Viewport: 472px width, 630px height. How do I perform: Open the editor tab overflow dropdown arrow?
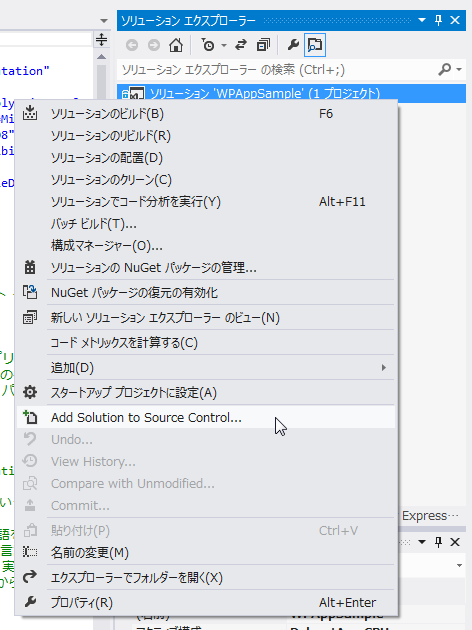[104, 20]
